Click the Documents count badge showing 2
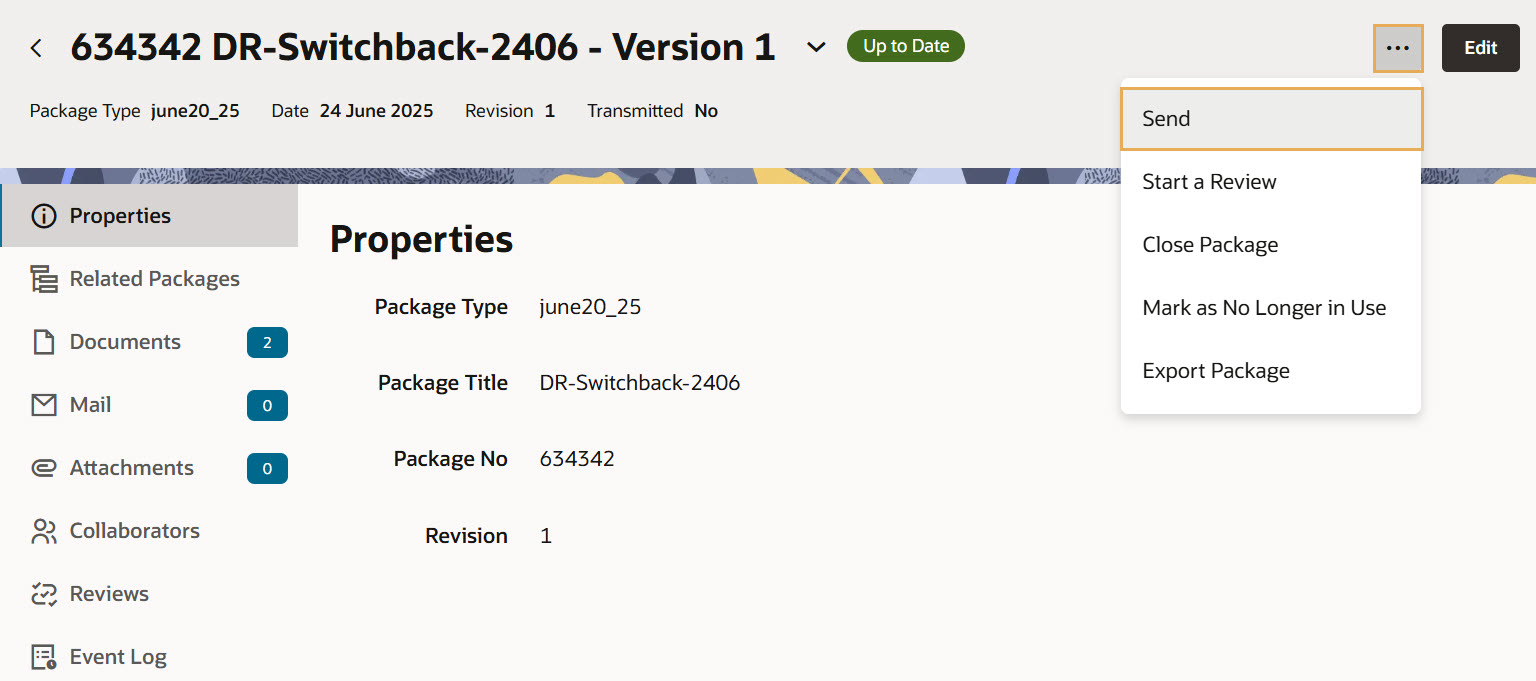Image resolution: width=1536 pixels, height=681 pixels. pos(267,343)
